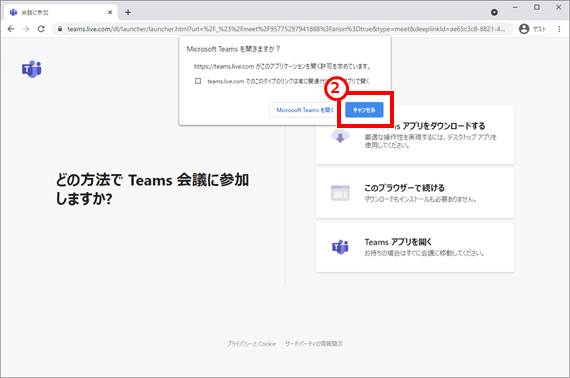Click the padlock icon in the address bar
Screen dimensions: 570x378
click(x=60, y=29)
